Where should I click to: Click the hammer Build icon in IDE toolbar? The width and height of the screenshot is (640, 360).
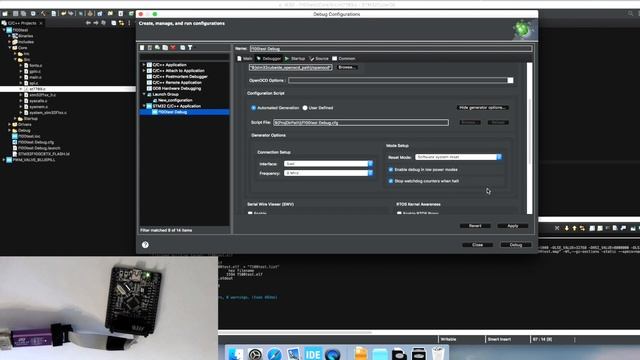click(x=43, y=13)
